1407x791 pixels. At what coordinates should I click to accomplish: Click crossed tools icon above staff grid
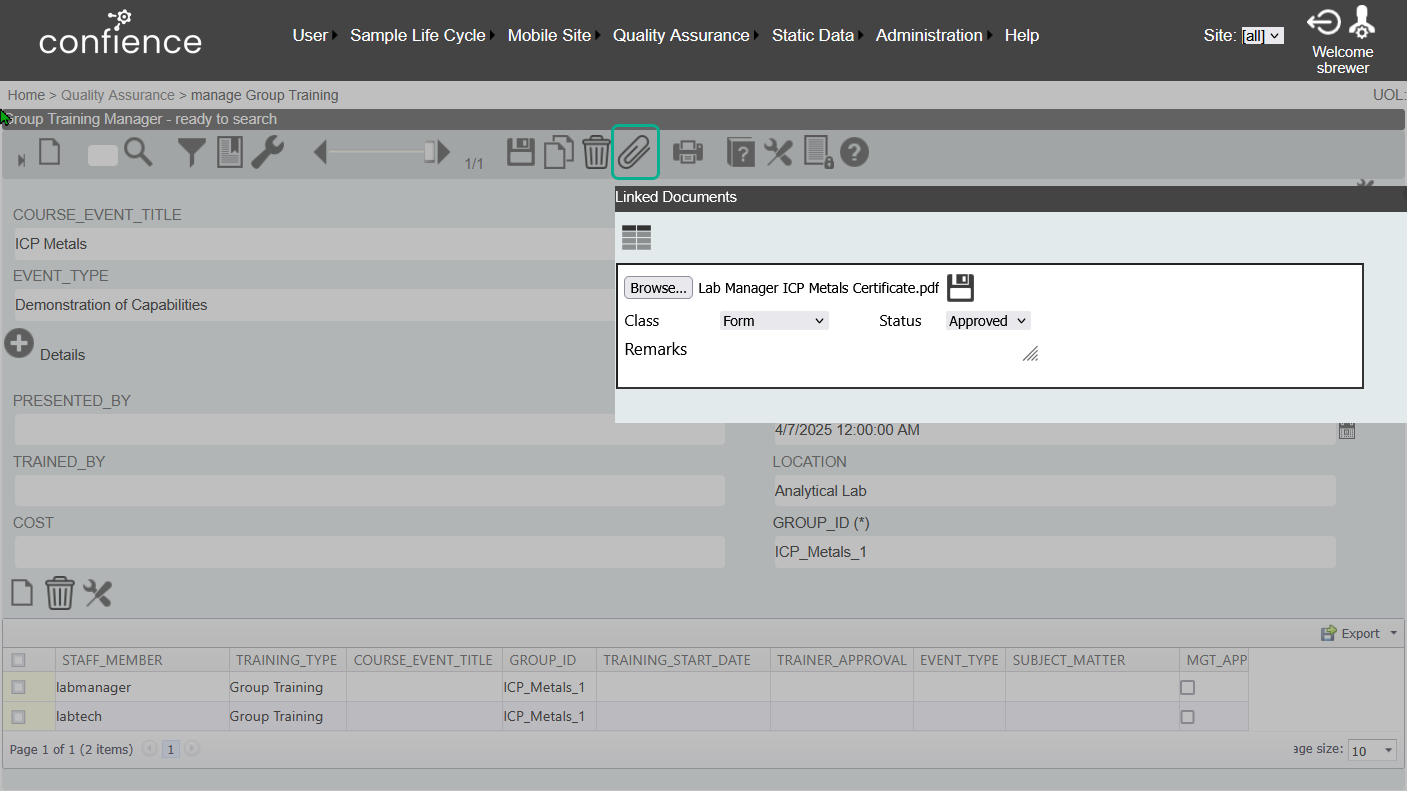[97, 593]
